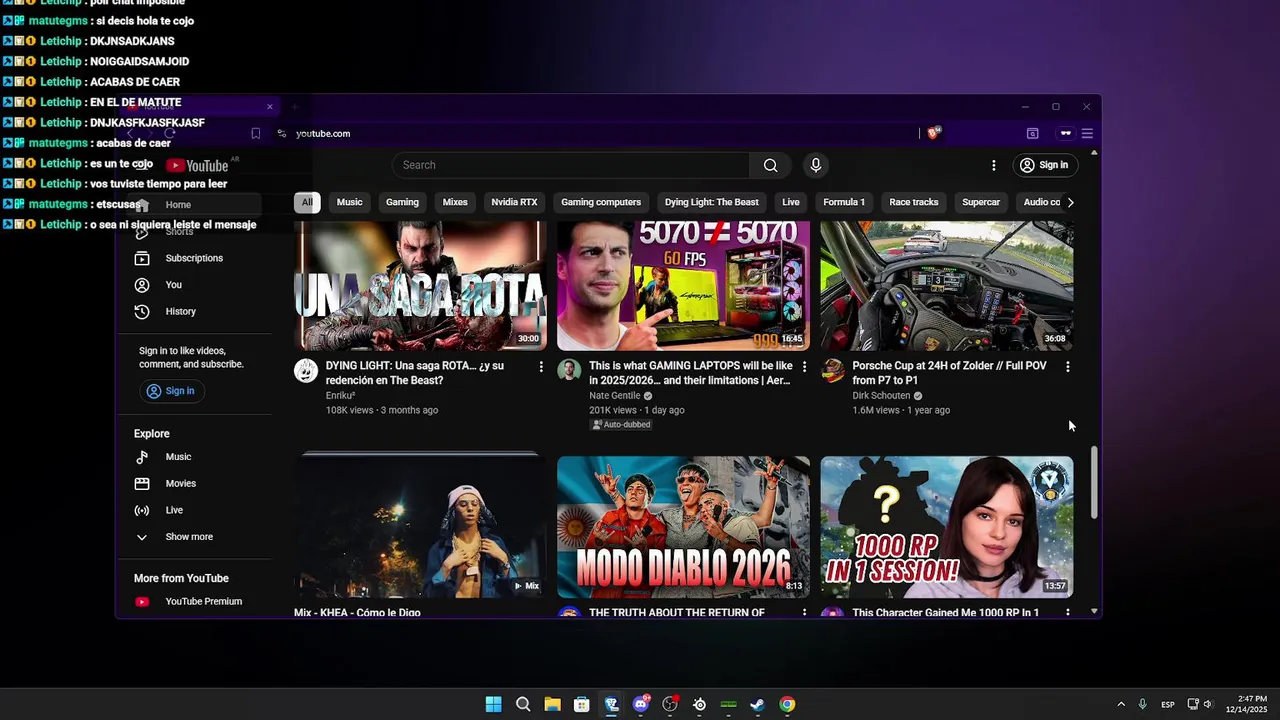Bookmark this page in the address bar

[256, 133]
